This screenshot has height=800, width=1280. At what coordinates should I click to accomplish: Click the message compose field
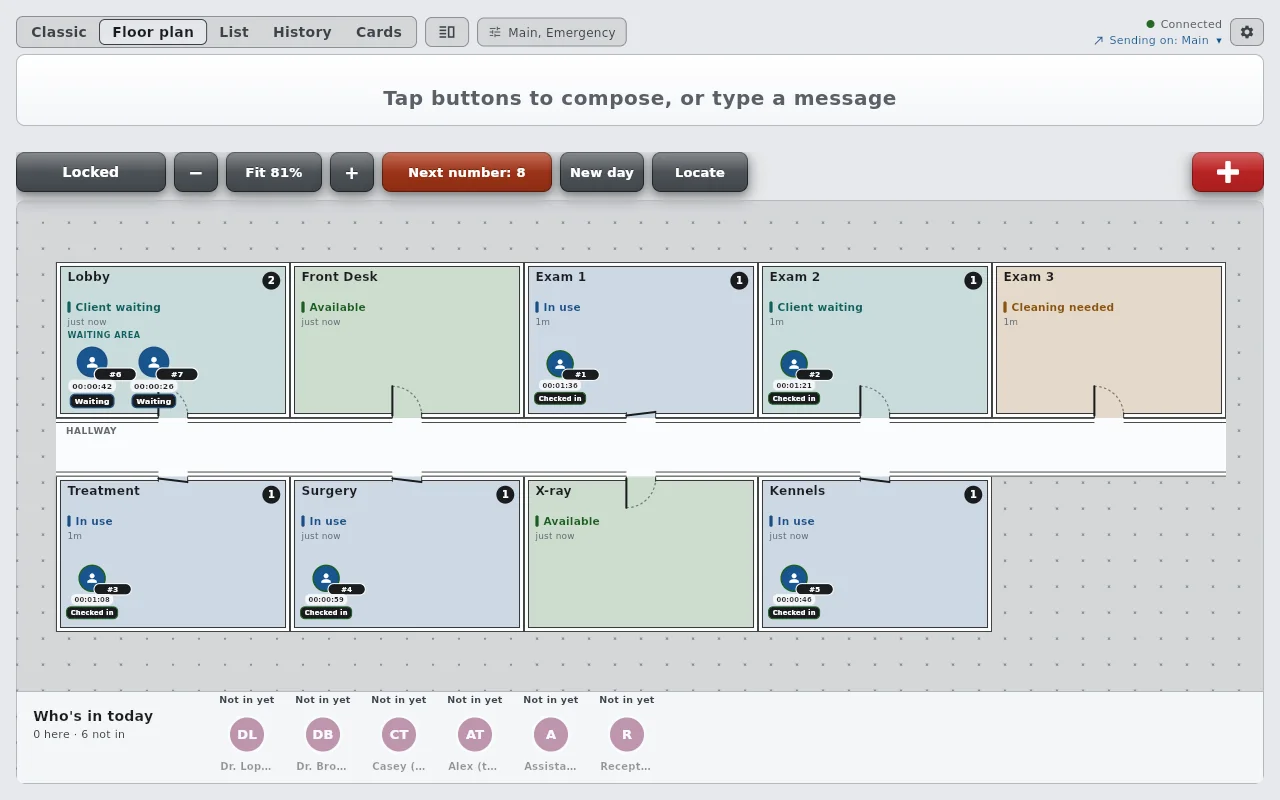pyautogui.click(x=640, y=90)
